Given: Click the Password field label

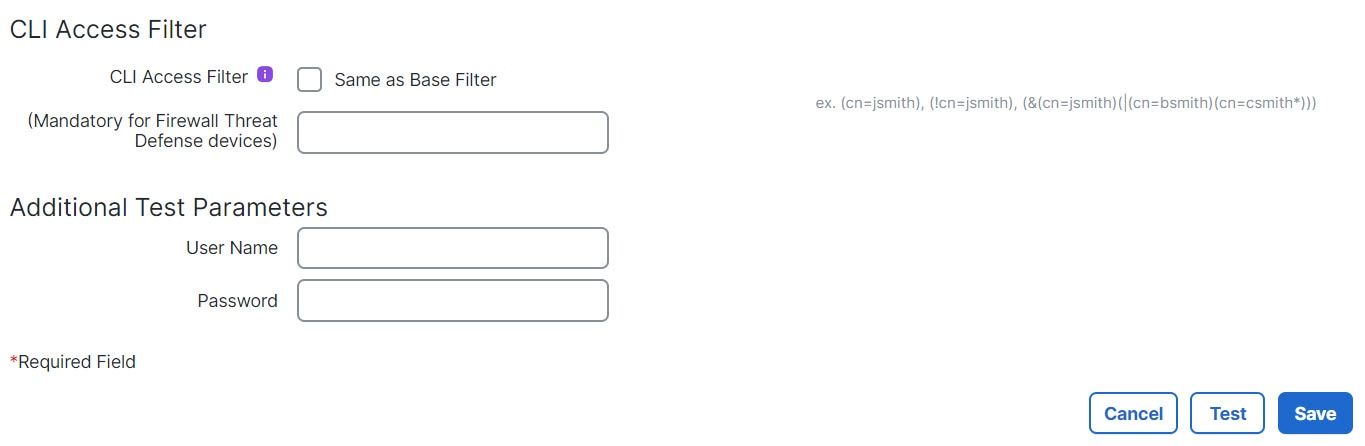Looking at the screenshot, I should pyautogui.click(x=237, y=300).
